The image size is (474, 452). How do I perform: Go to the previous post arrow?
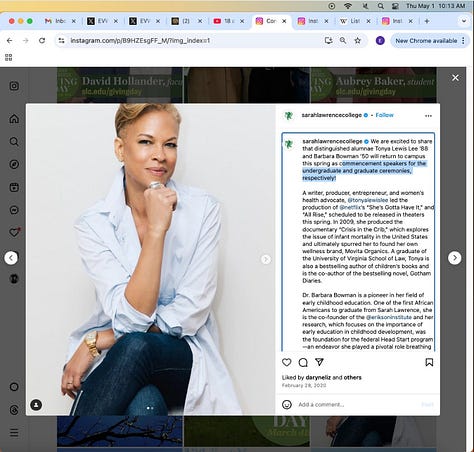pos(11,258)
